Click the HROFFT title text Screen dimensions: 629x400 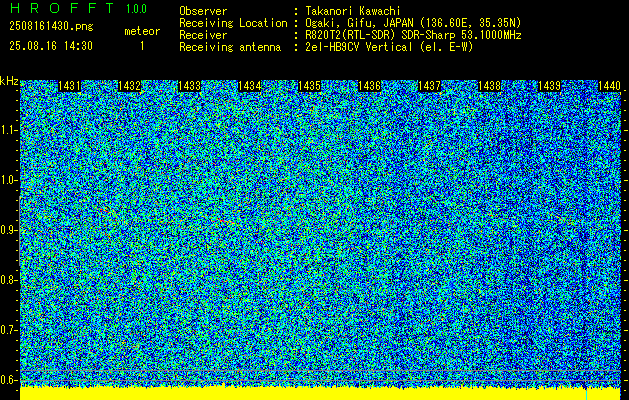coord(62,8)
